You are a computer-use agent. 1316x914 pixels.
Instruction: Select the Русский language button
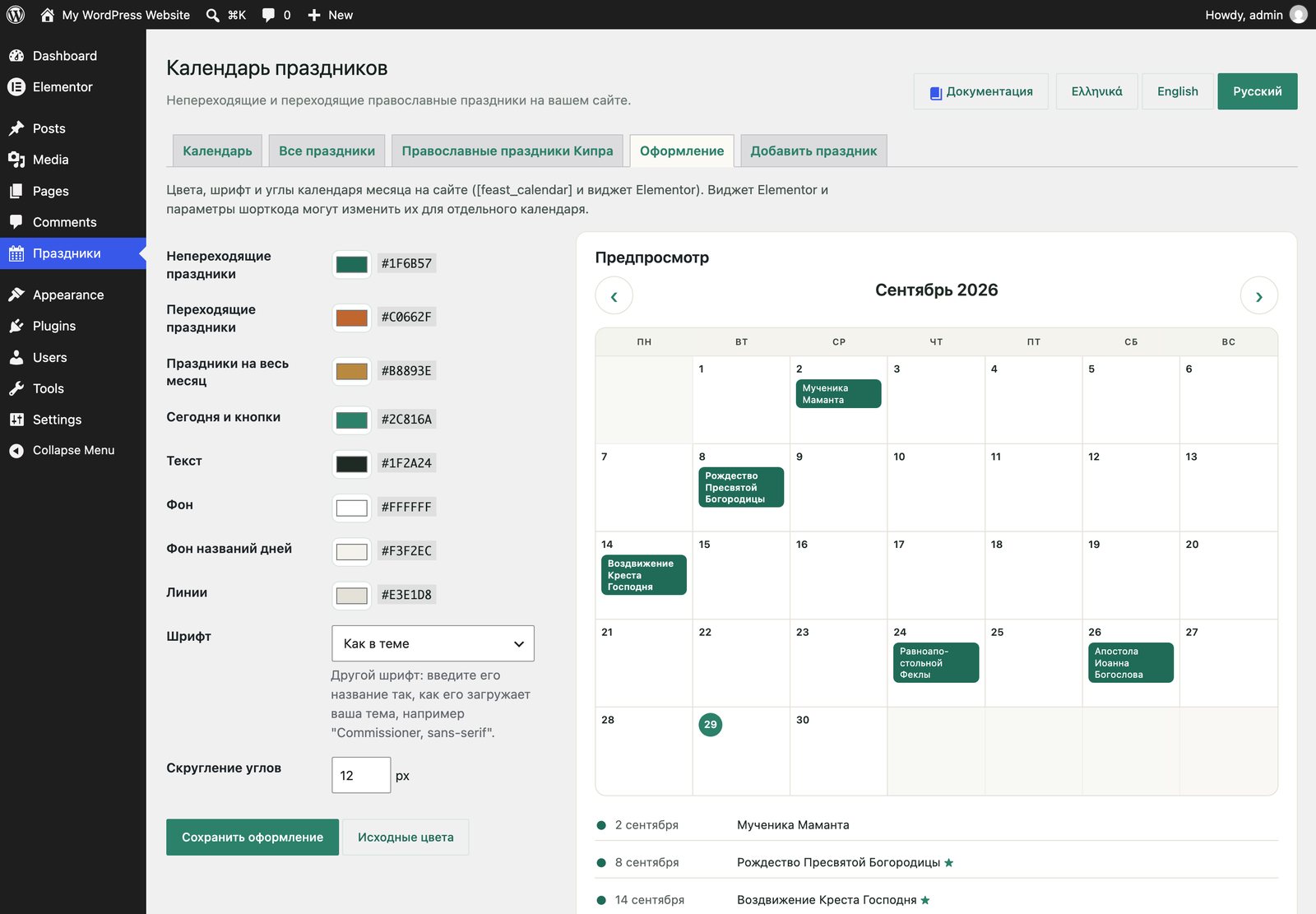(1257, 91)
